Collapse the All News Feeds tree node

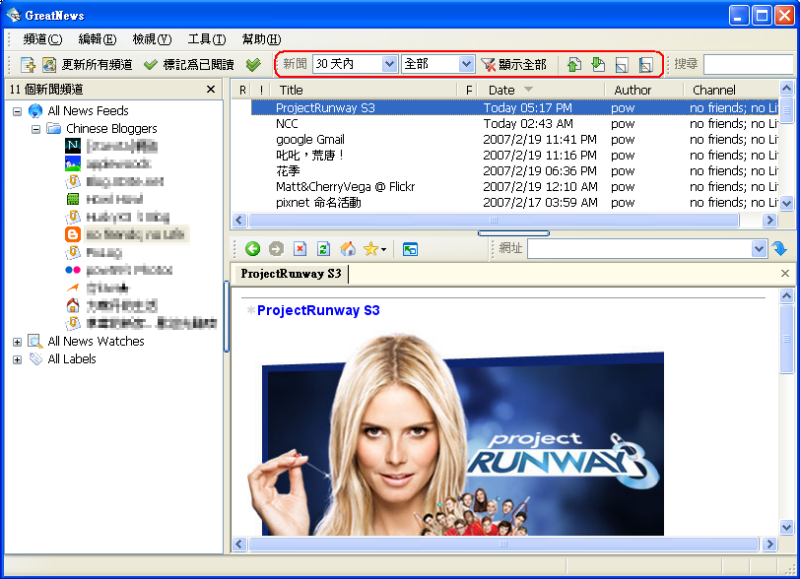point(17,111)
